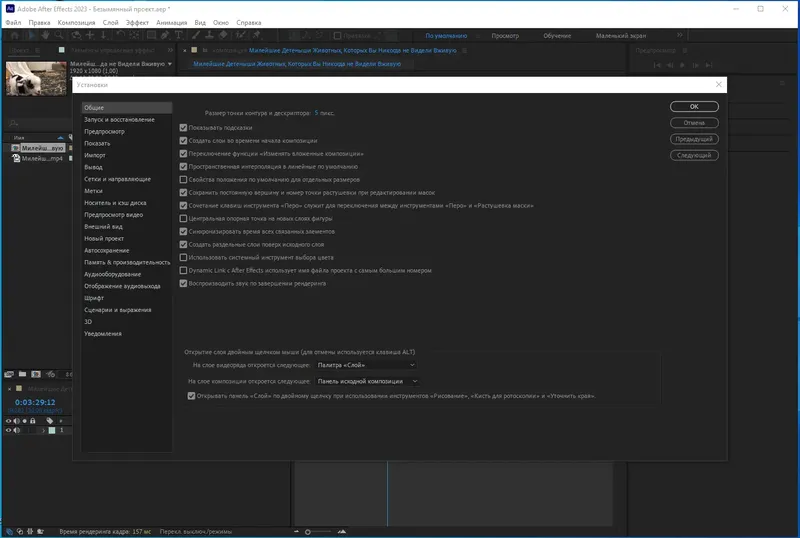This screenshot has height=538, width=800.
Task: Open the 'Файл' menu
Action: point(13,22)
